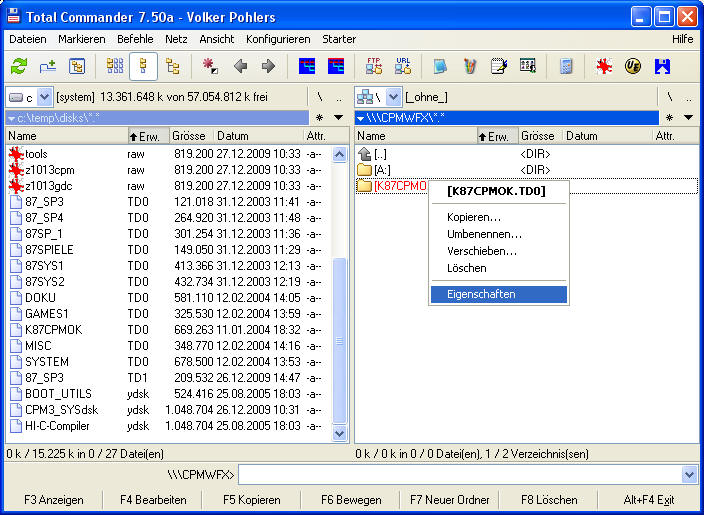Click into the command line input field
The width and height of the screenshot is (704, 515).
[x=460, y=475]
